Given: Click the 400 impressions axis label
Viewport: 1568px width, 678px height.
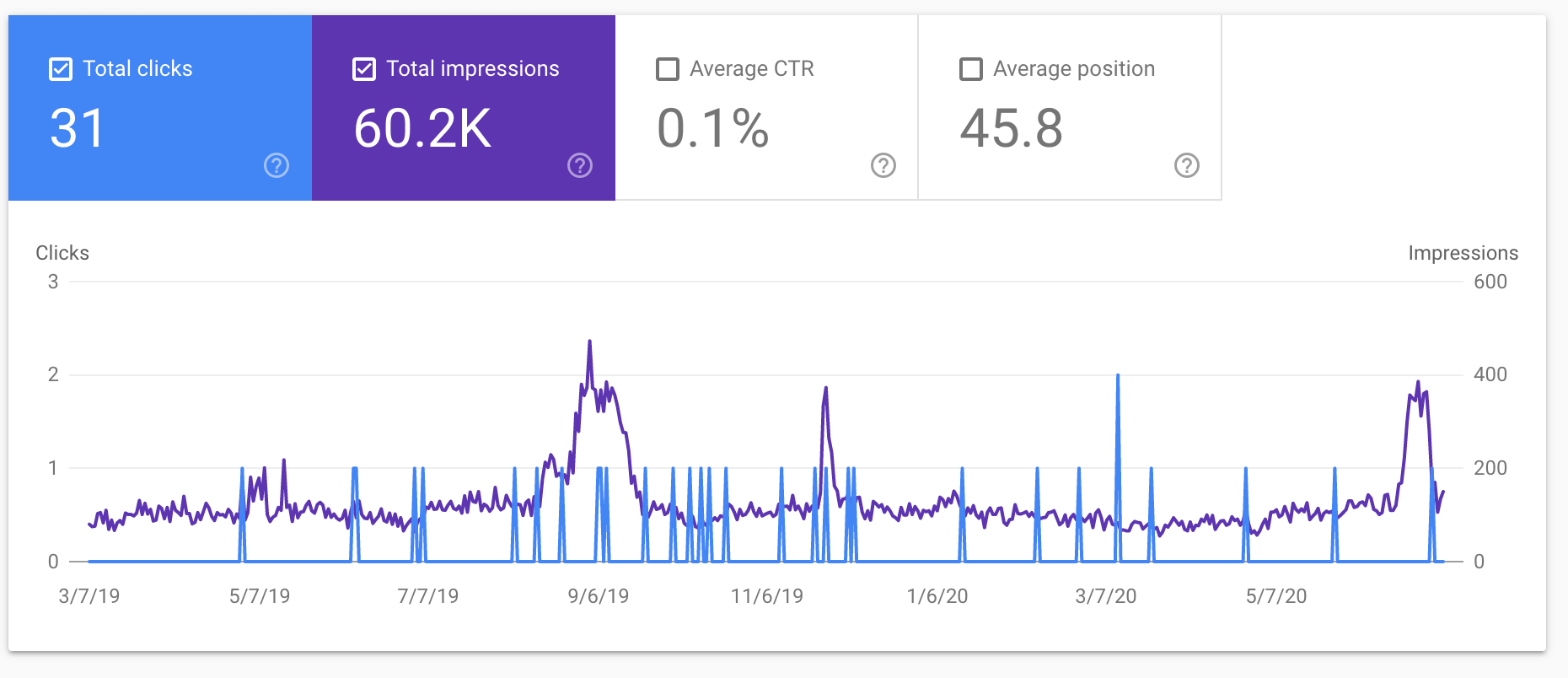Looking at the screenshot, I should tap(1490, 374).
